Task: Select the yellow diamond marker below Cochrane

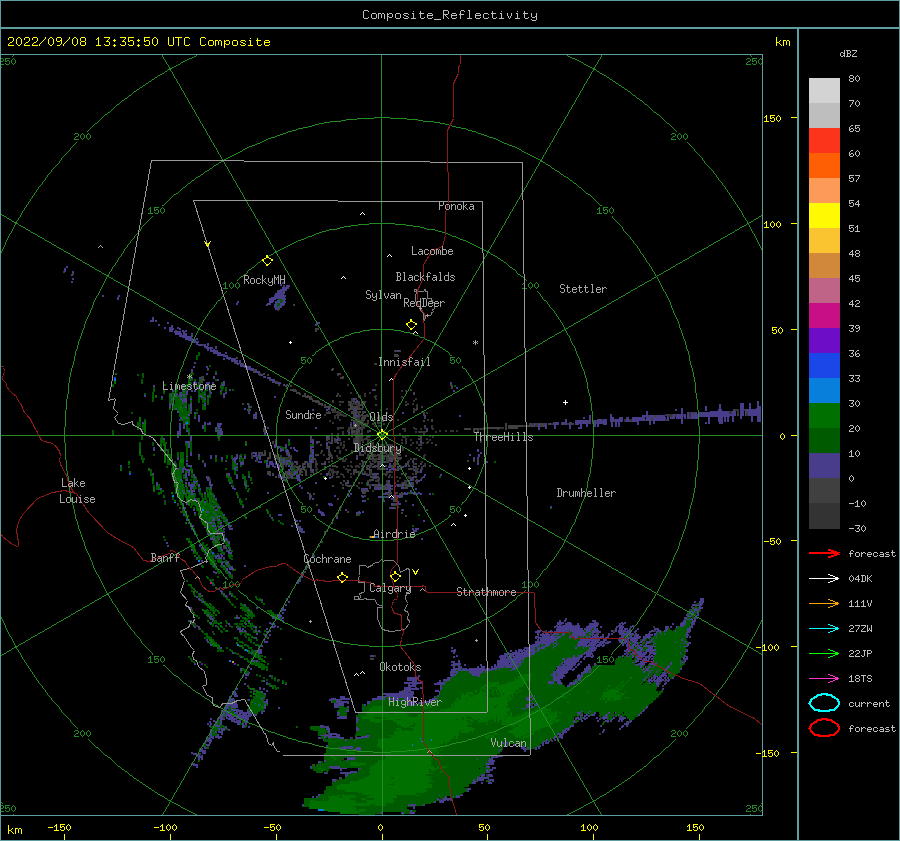Action: tap(342, 577)
